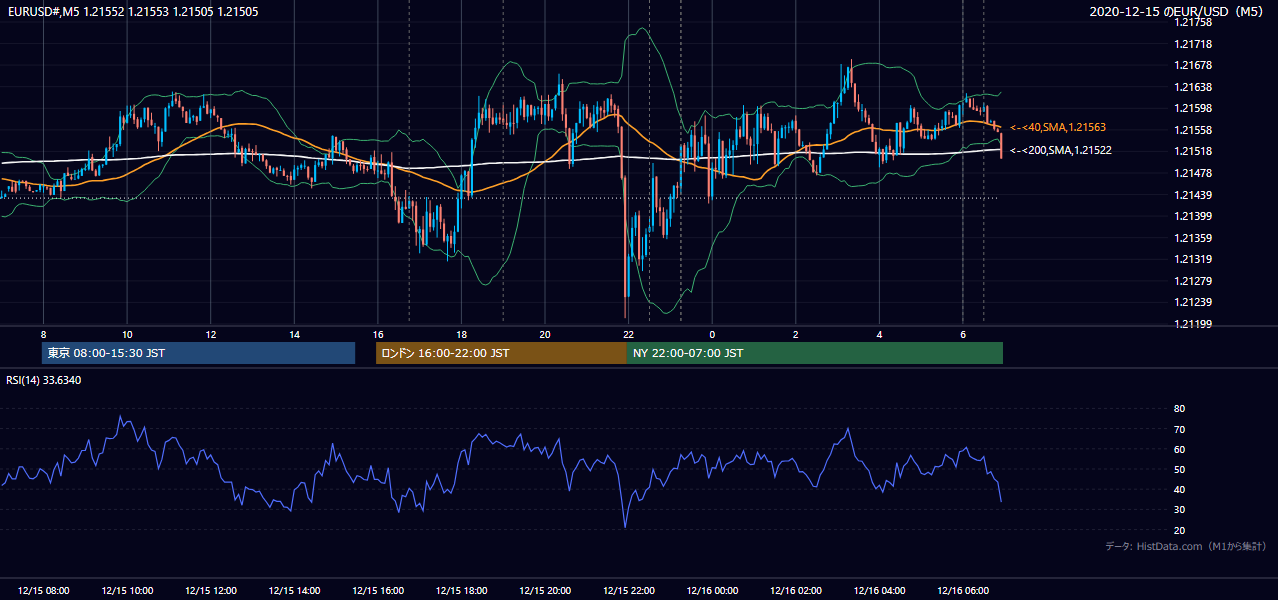The width and height of the screenshot is (1278, 600).
Task: Click the 40 SMA 1.21563 label
Action: click(1057, 128)
